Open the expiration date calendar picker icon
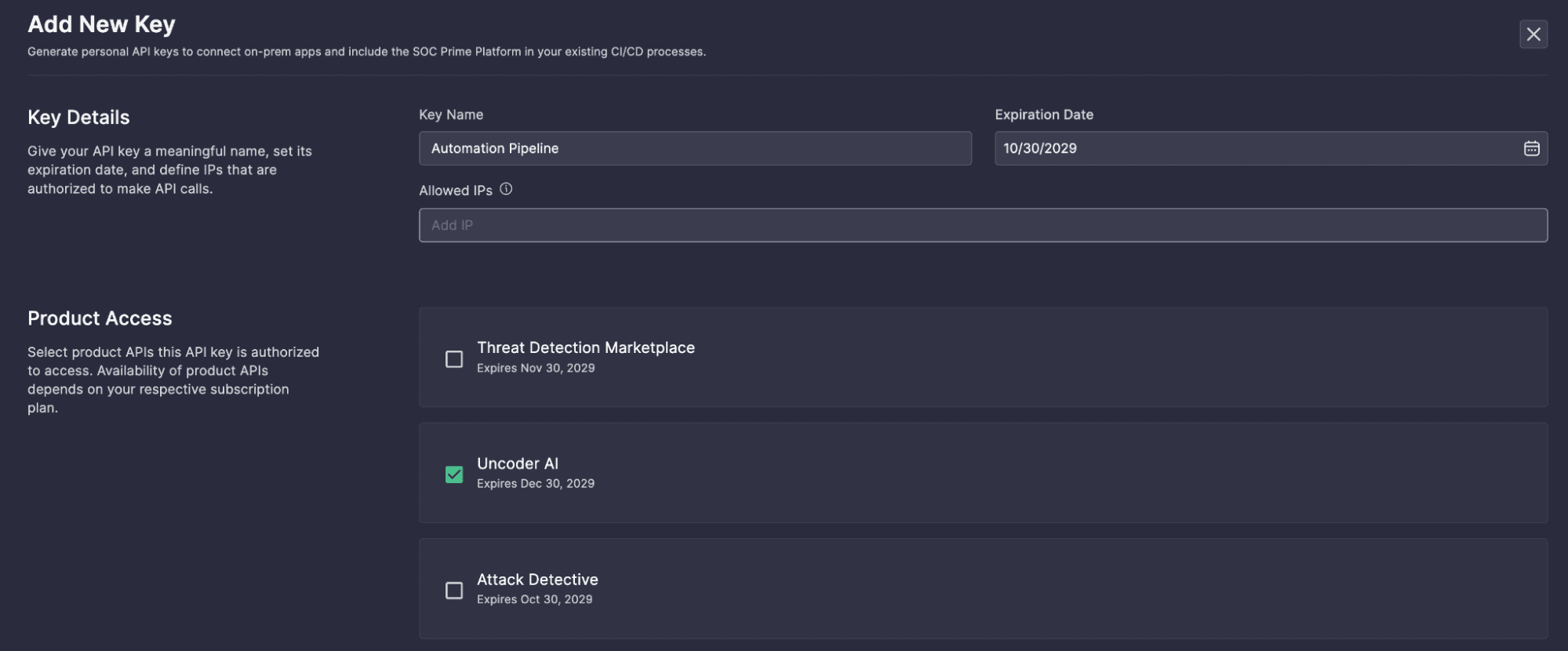Image resolution: width=1568 pixels, height=651 pixels. (x=1531, y=148)
